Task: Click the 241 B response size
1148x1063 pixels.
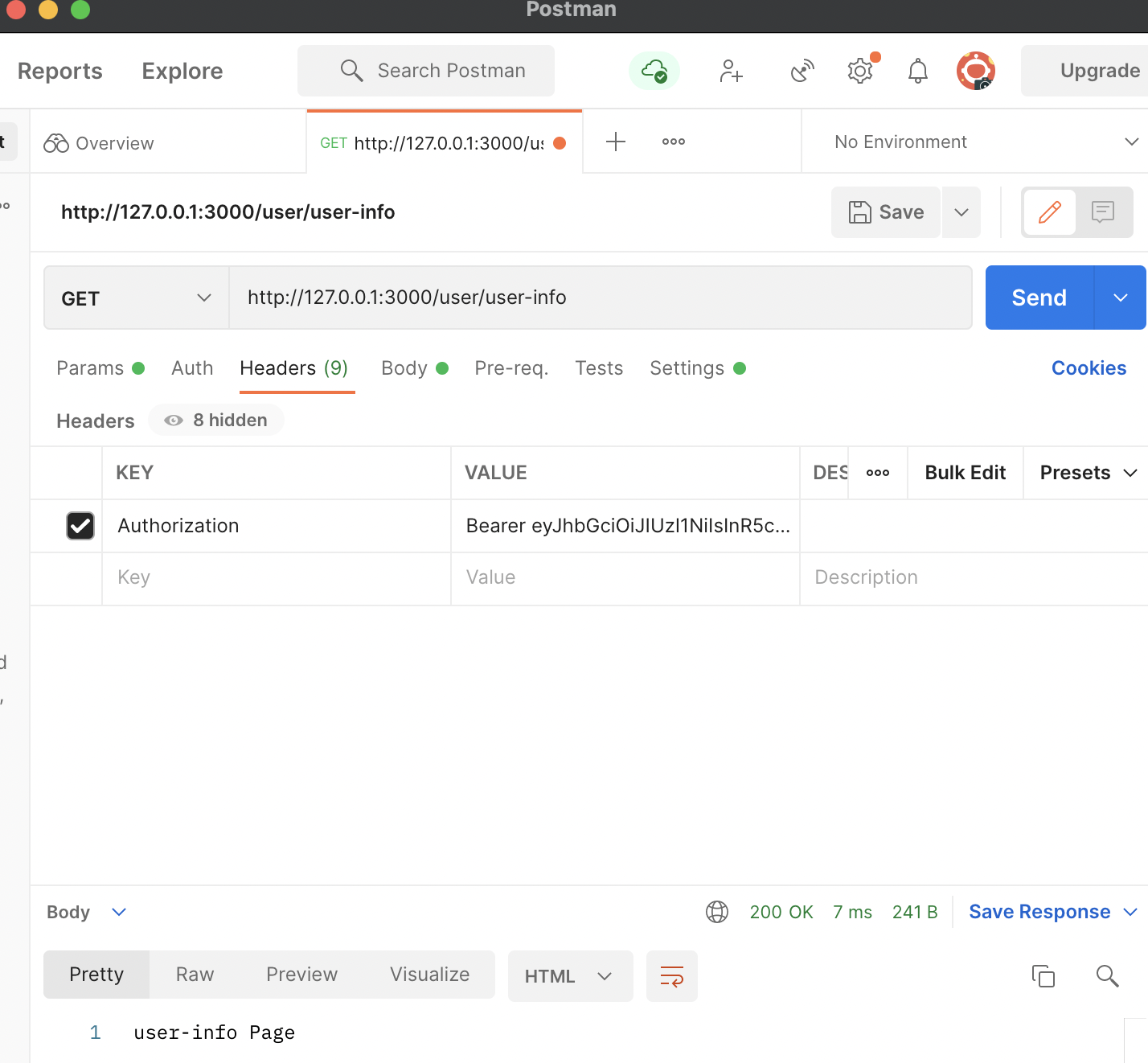Action: [915, 912]
